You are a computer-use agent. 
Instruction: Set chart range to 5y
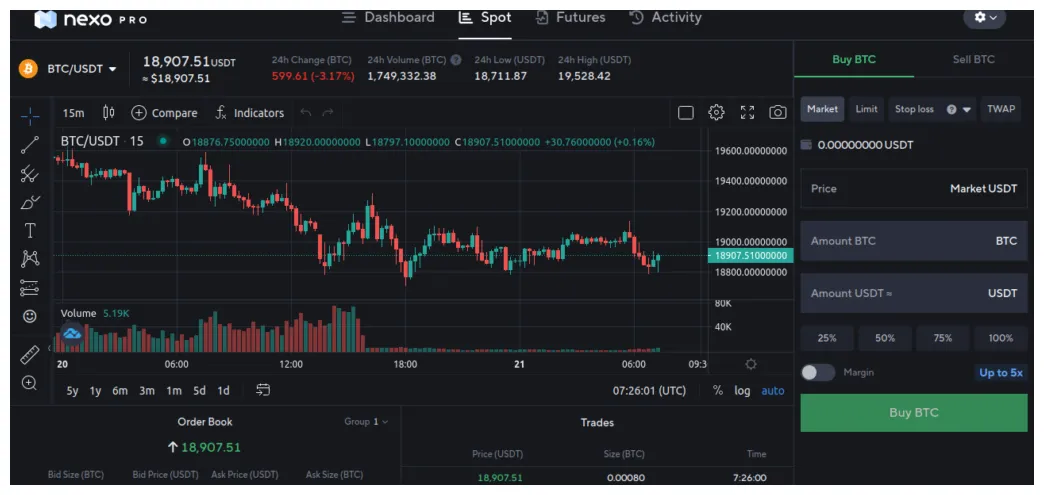[73, 391]
